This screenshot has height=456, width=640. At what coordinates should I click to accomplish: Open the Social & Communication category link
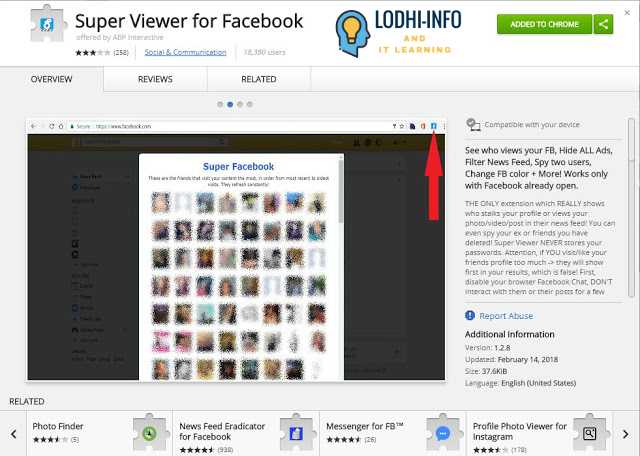coord(185,52)
